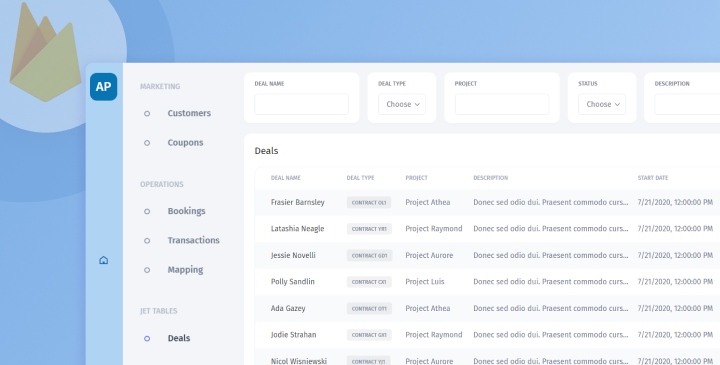Viewport: 720px width, 365px height.
Task: Select the Nicol Wisniewski deal name
Action: [x=298, y=361]
